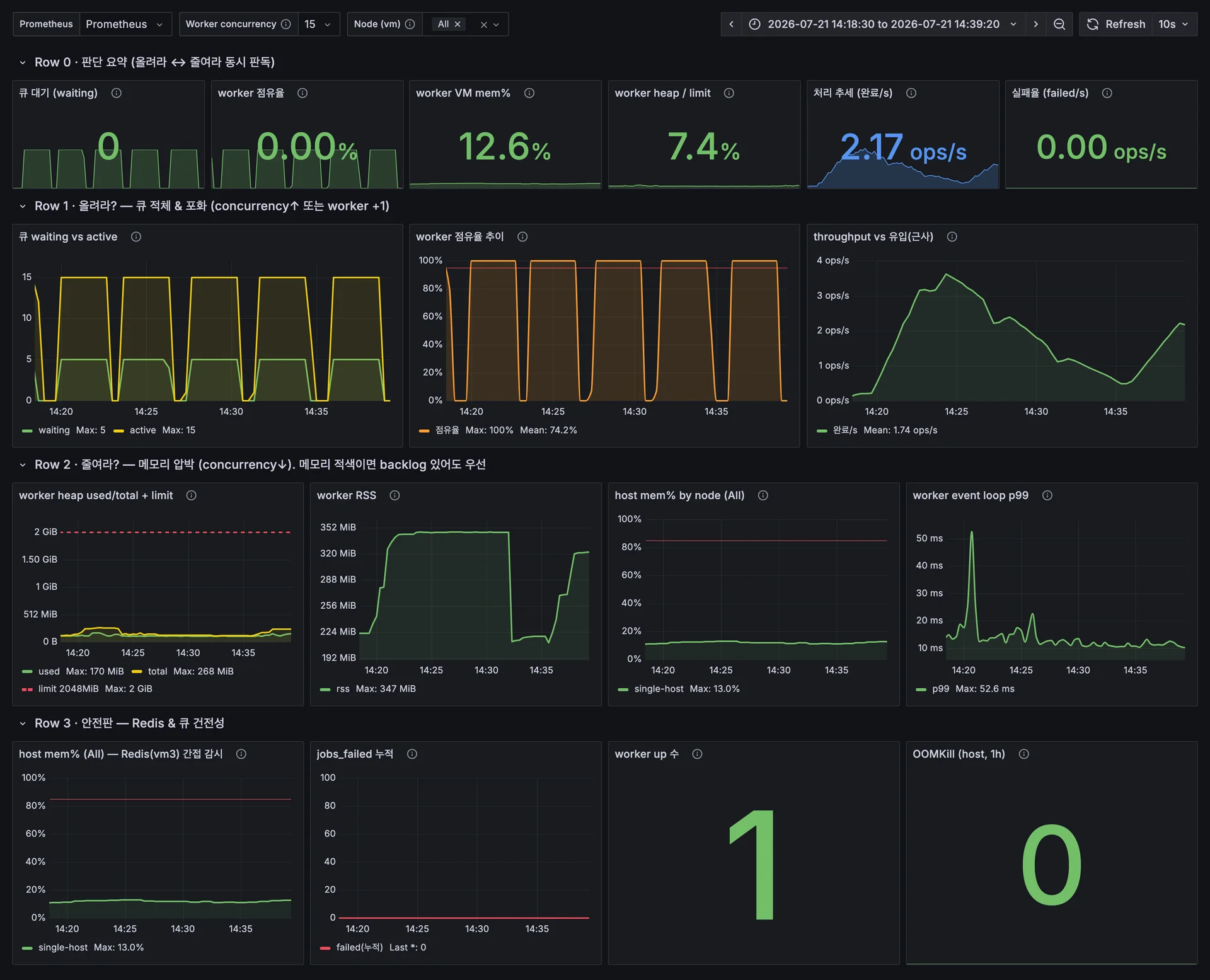The height and width of the screenshot is (980, 1210).
Task: Open the 10s refresh interval dropdown
Action: pos(1173,24)
